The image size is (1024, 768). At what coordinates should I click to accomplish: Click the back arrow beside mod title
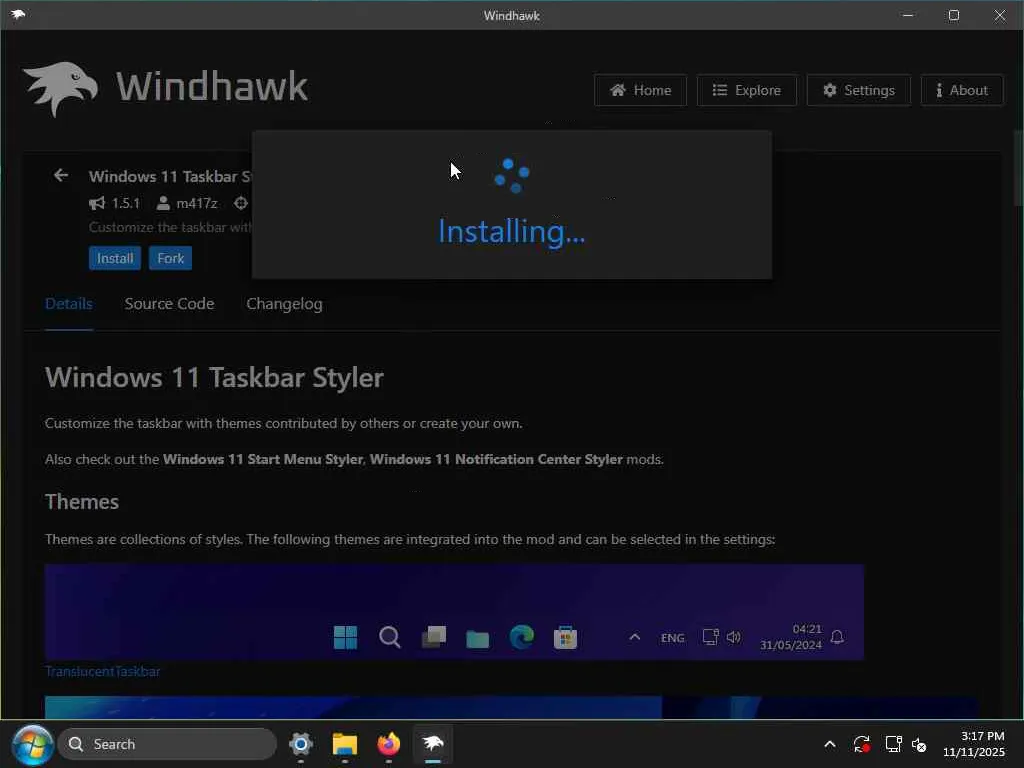61,175
